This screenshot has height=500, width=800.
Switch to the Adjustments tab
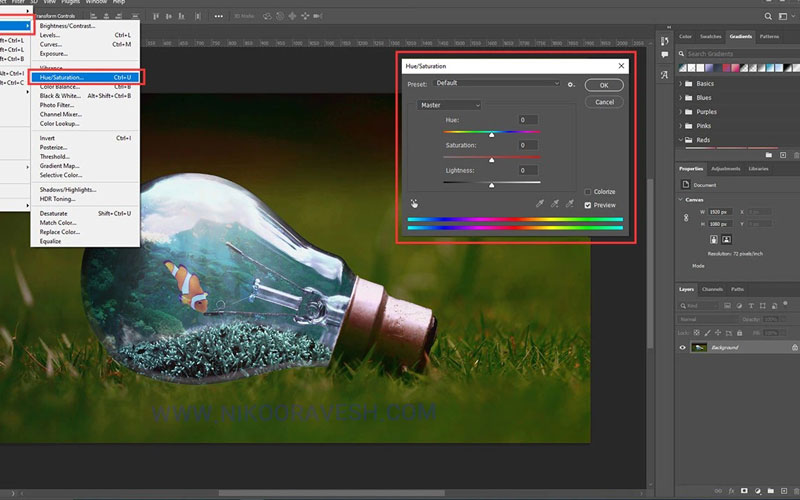[x=726, y=169]
